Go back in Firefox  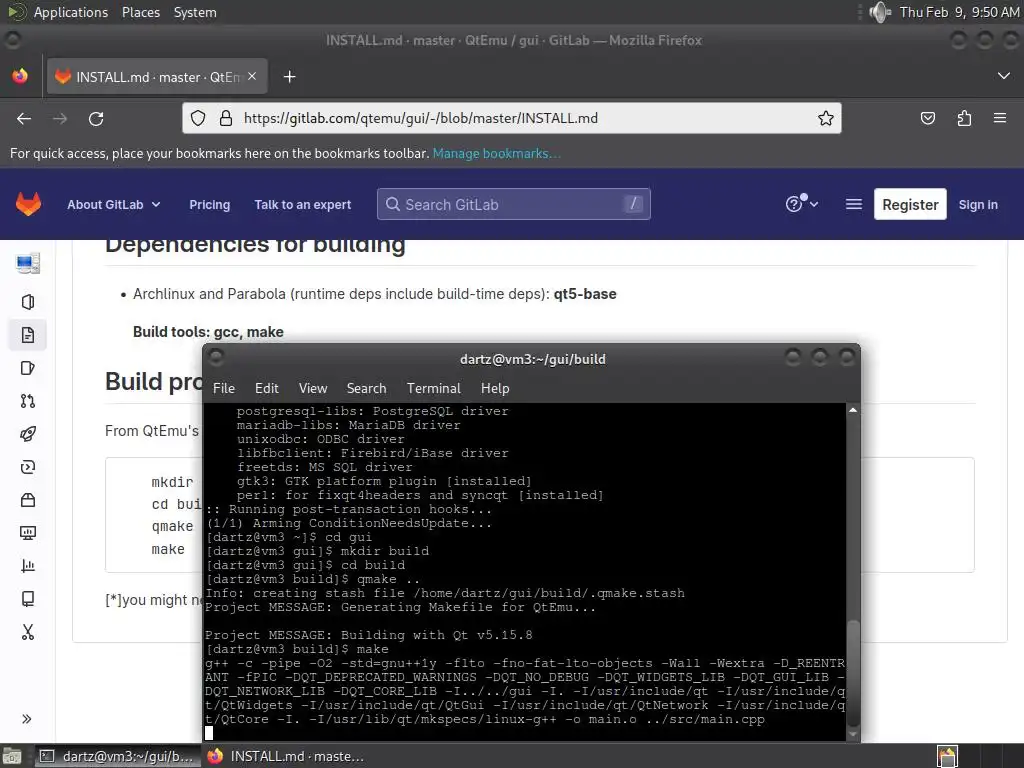point(24,118)
